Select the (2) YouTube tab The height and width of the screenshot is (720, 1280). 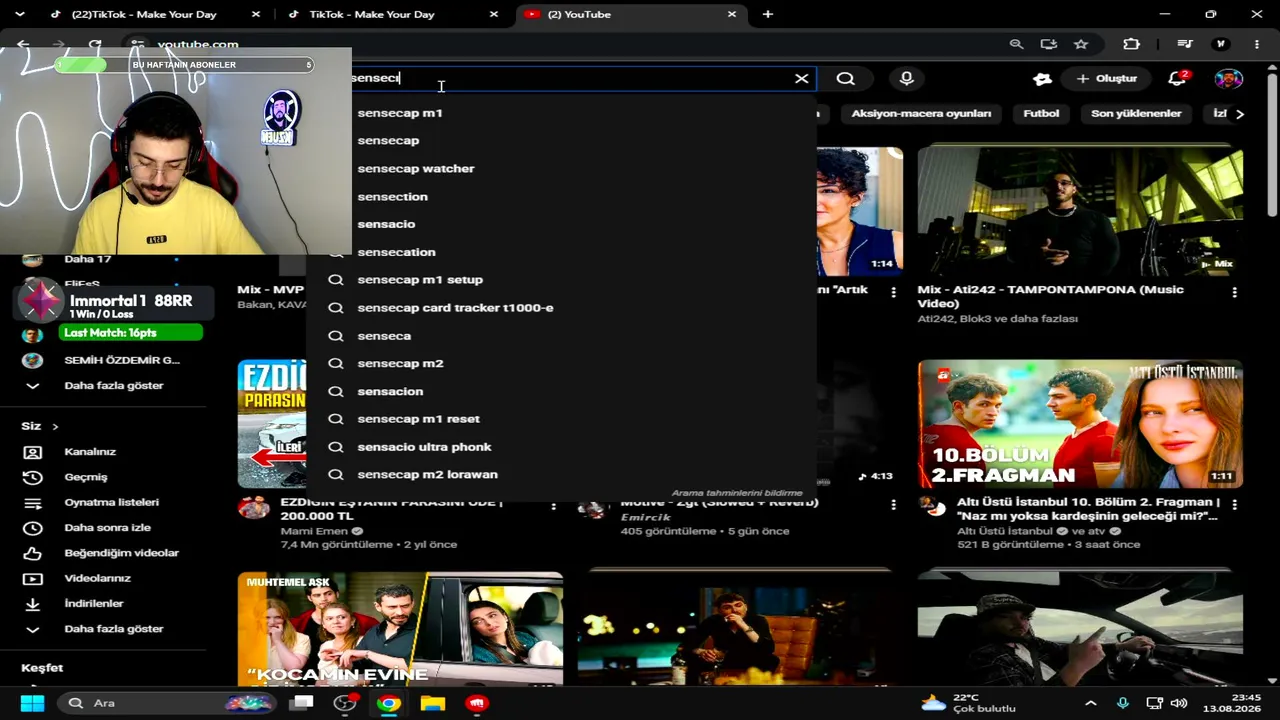[630, 14]
